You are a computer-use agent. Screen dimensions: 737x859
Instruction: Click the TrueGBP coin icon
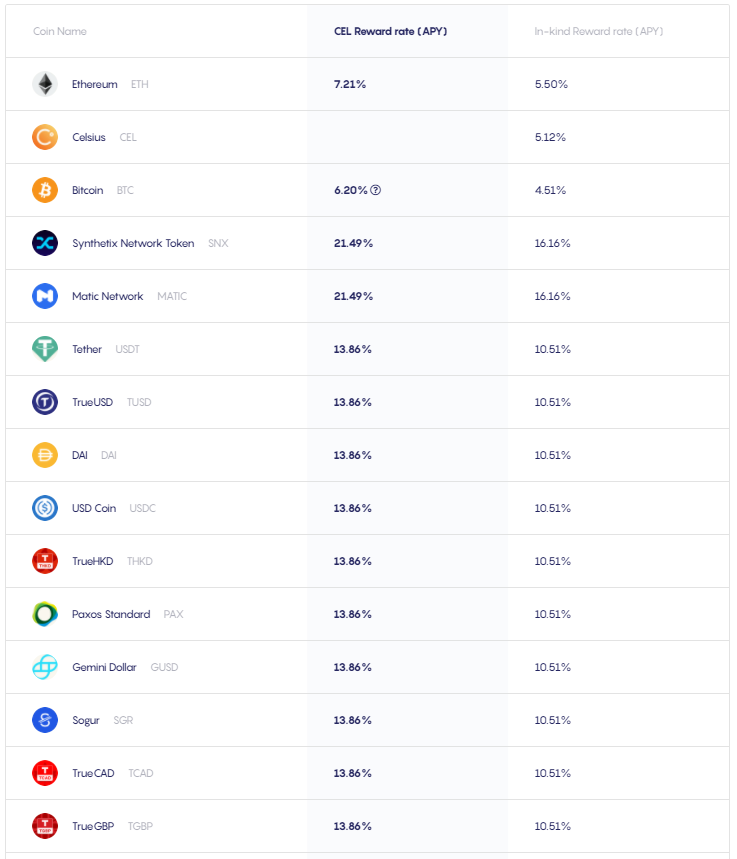(45, 826)
